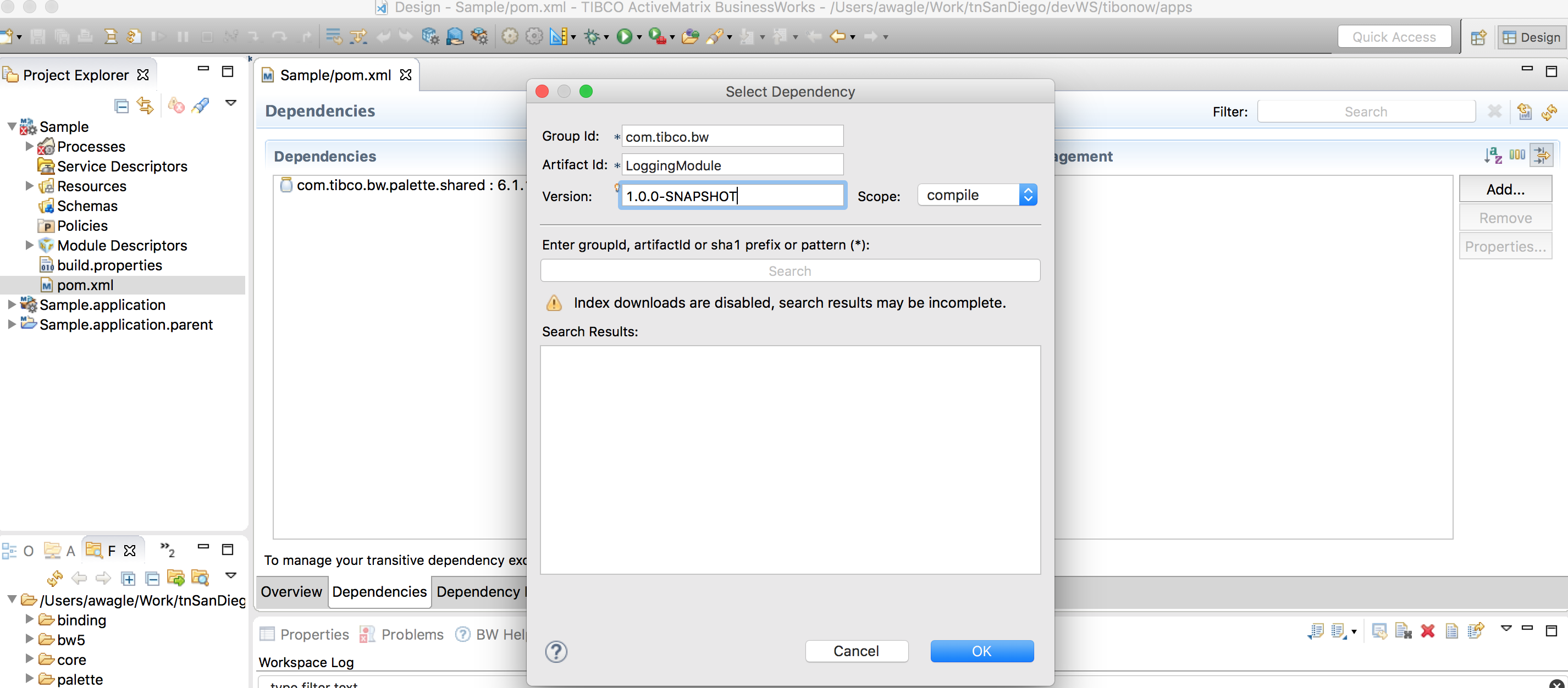Click Cancel in the Select Dependency dialog
Image resolution: width=1568 pixels, height=688 pixels.
856,652
